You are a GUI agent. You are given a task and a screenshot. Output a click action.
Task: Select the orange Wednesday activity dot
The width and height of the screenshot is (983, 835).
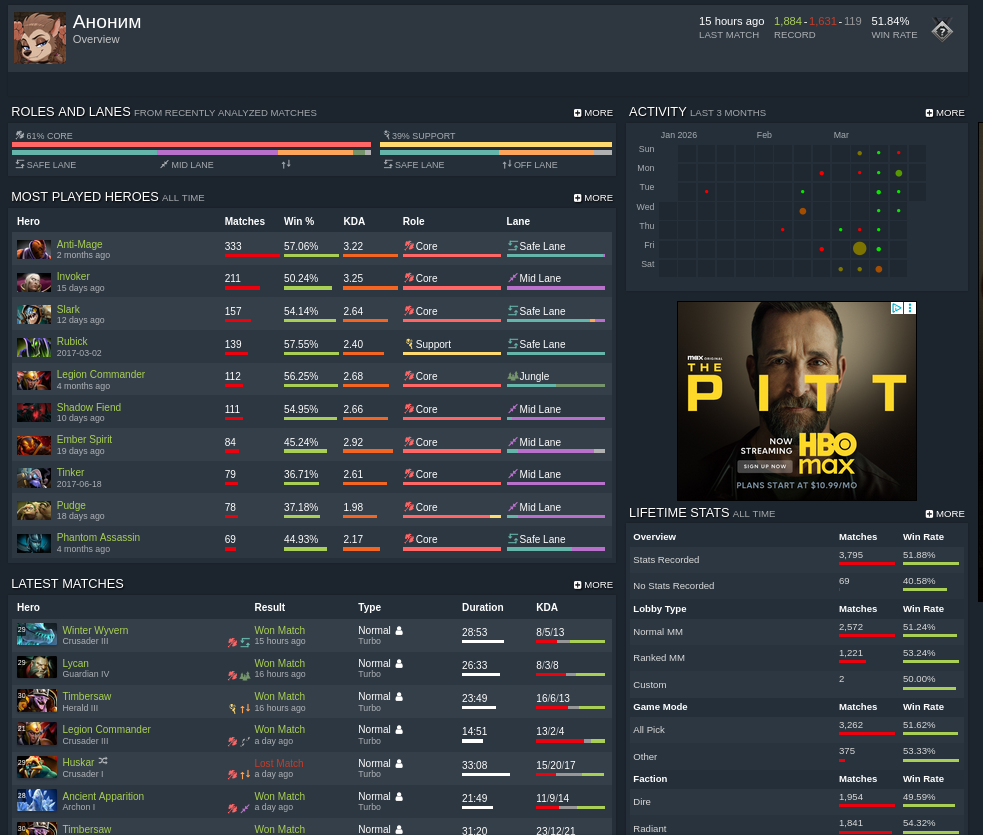802,211
